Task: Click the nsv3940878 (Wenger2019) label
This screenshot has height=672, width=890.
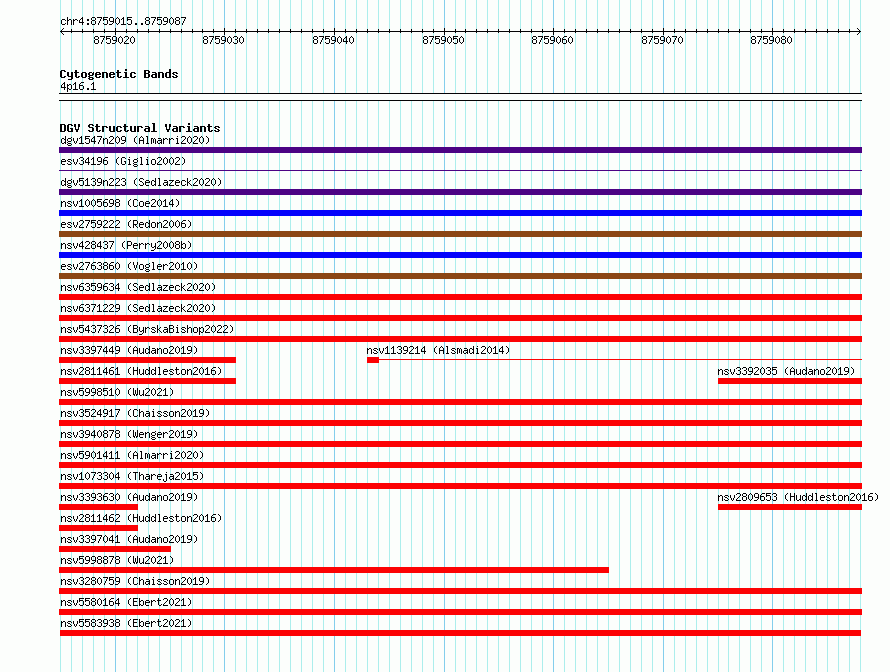Action: coord(129,434)
